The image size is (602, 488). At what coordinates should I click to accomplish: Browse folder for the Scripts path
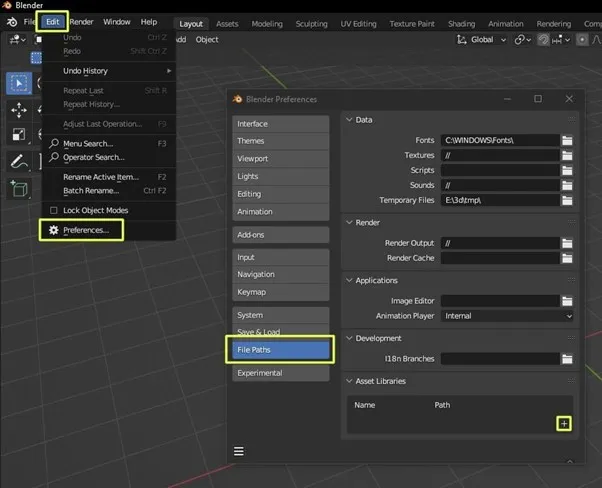(x=567, y=170)
